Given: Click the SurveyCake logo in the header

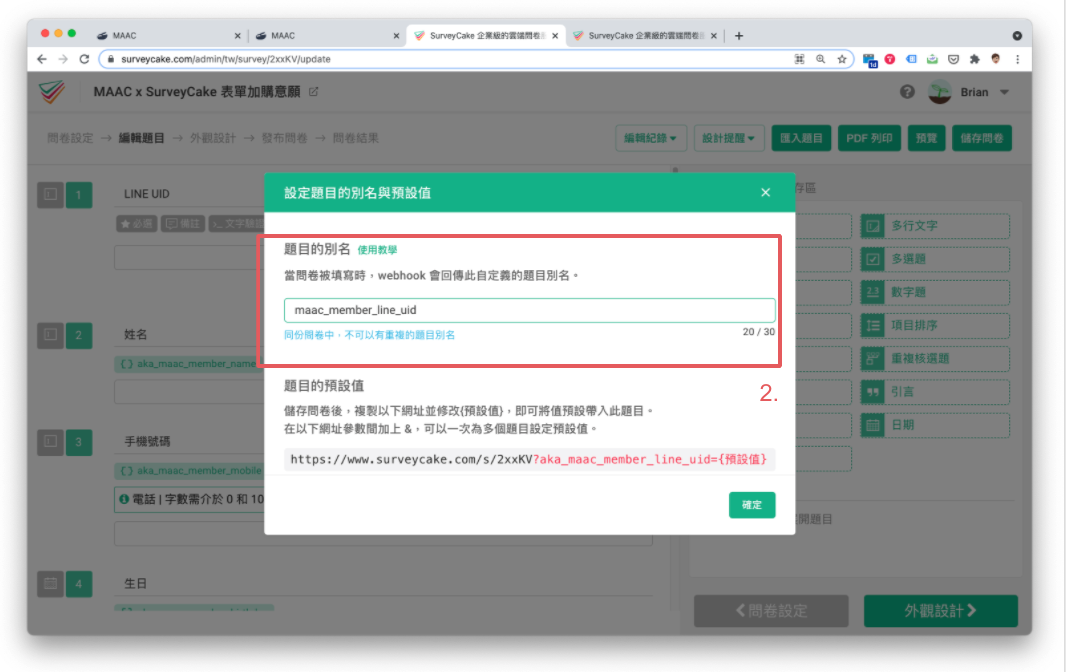Looking at the screenshot, I should (x=52, y=91).
